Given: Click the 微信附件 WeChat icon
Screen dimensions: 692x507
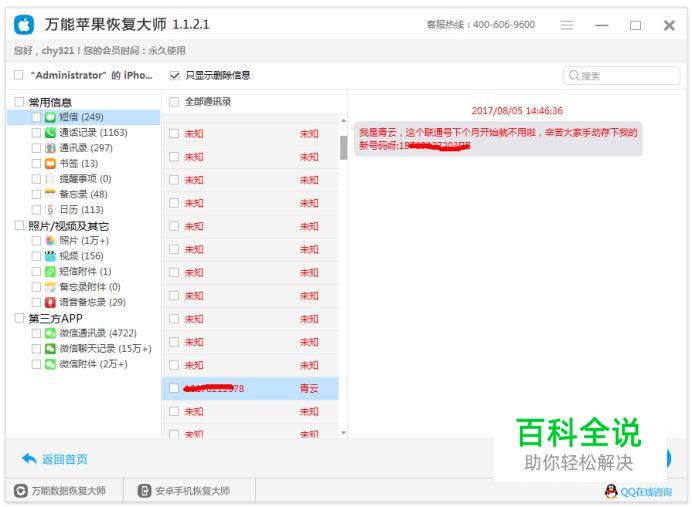Looking at the screenshot, I should 50,364.
